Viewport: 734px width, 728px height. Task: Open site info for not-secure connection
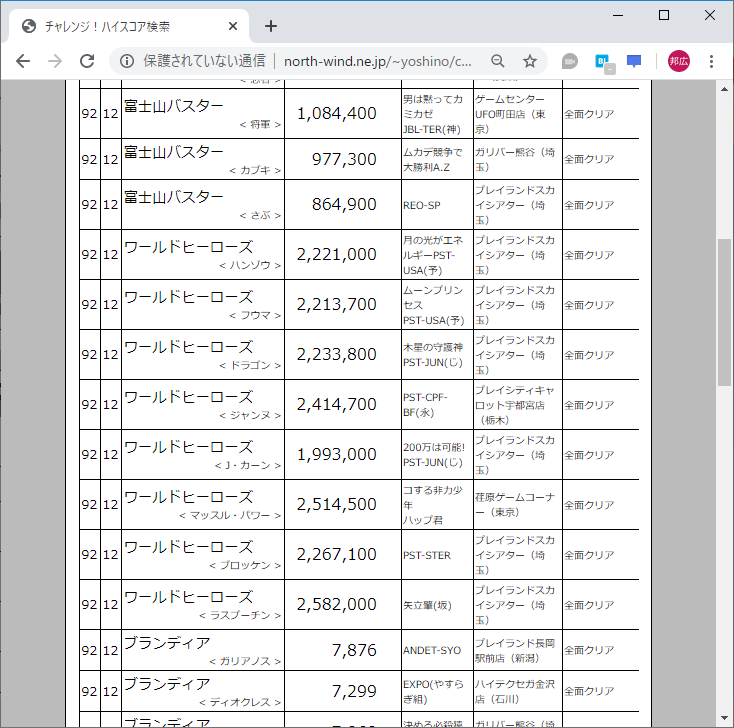(127, 61)
